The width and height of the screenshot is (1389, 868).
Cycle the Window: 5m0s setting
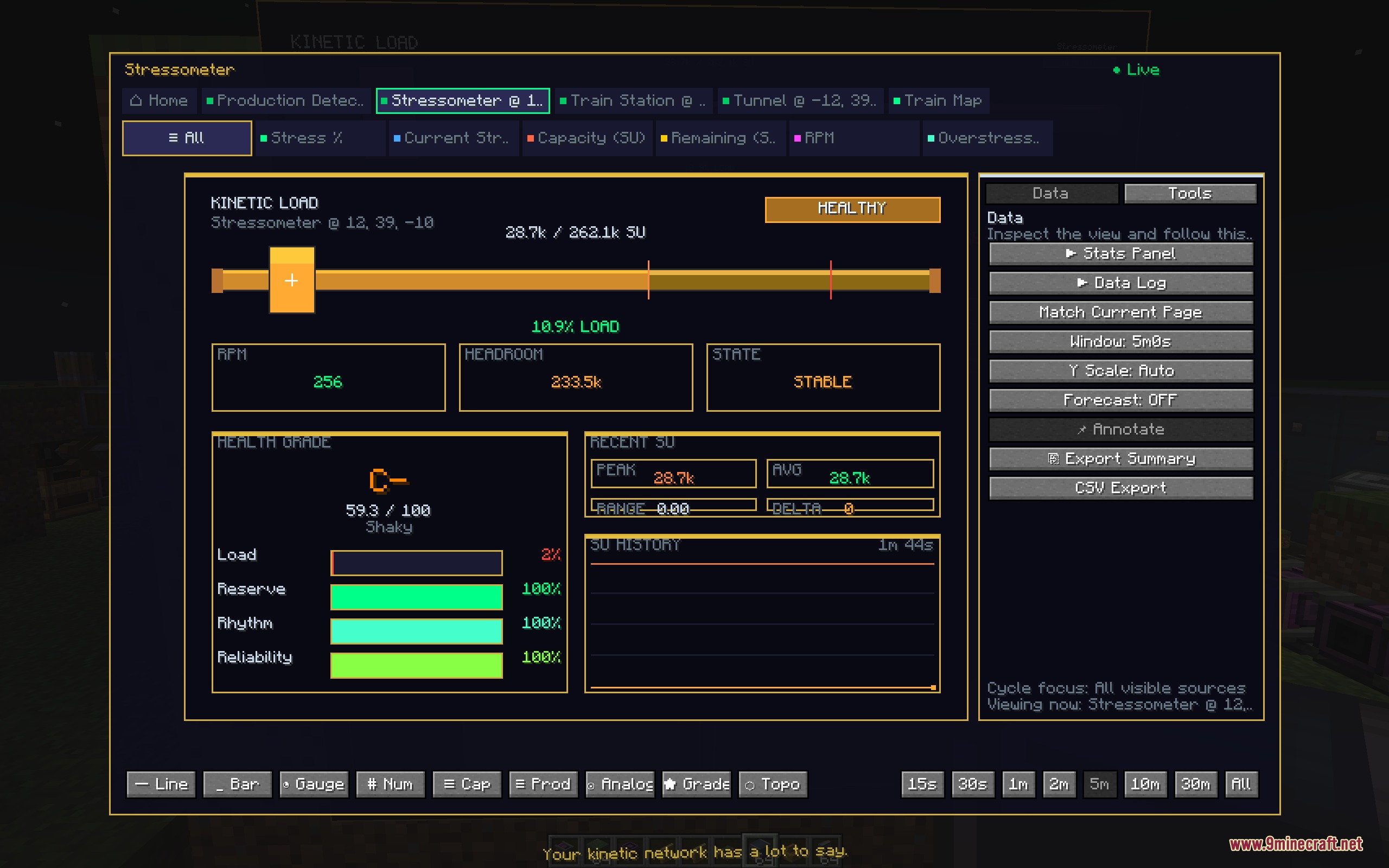[1121, 342]
